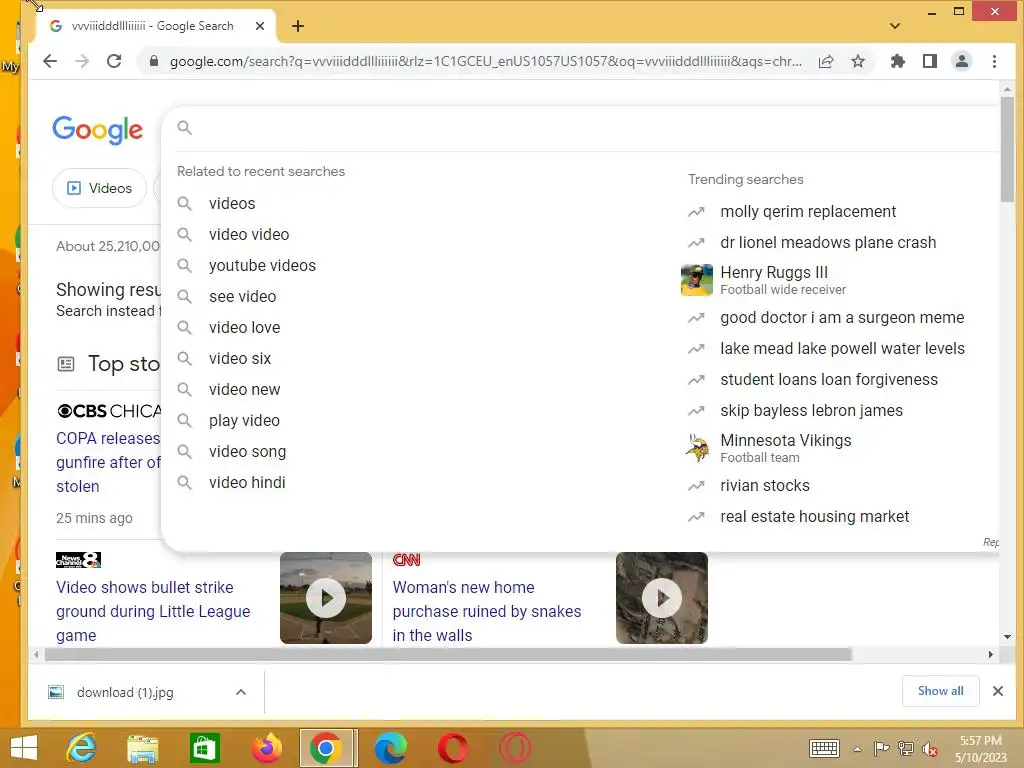Click the Google logo
The width and height of the screenshot is (1024, 768).
point(97,129)
